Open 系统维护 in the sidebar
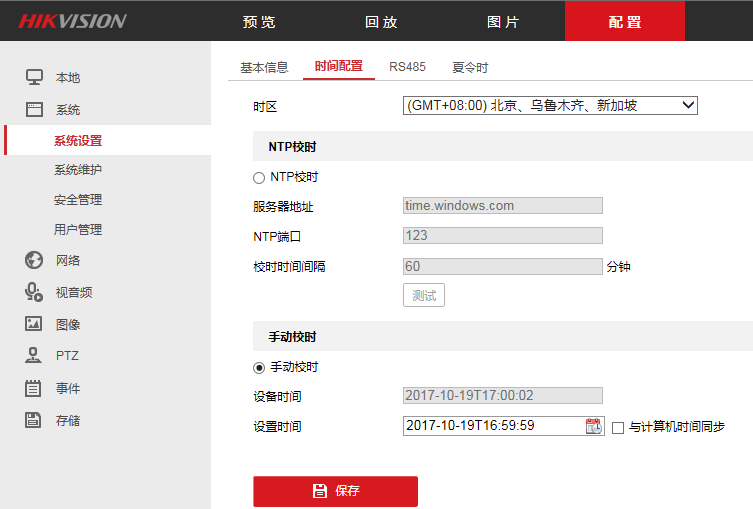Screen dimensions: 753x509 (78, 170)
